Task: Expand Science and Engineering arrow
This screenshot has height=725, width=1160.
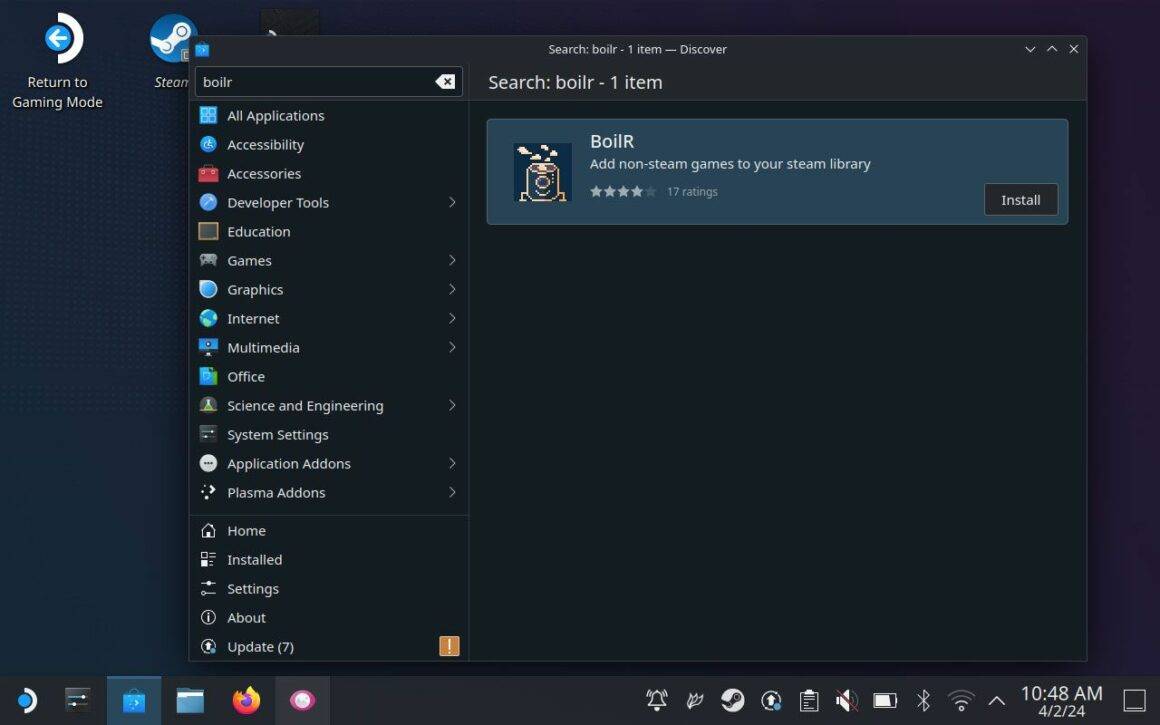Action: (x=451, y=405)
